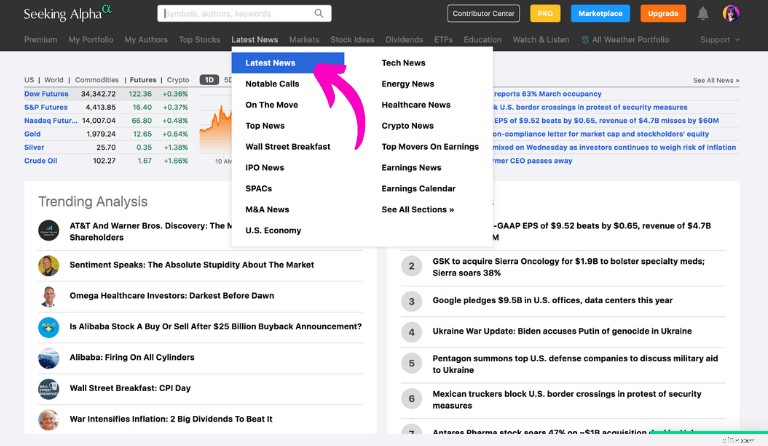Choose SPACs from the dropdown

pyautogui.click(x=259, y=188)
